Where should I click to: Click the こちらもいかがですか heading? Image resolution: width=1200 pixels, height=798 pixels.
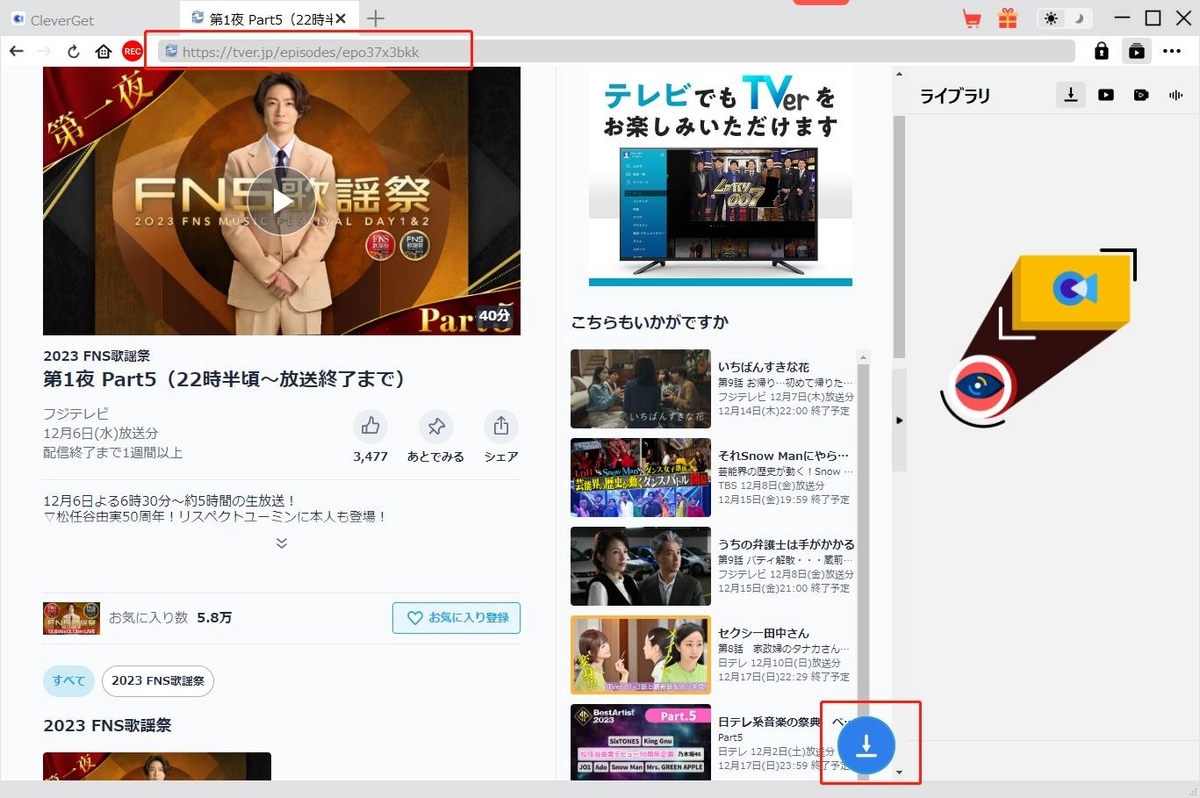[649, 322]
